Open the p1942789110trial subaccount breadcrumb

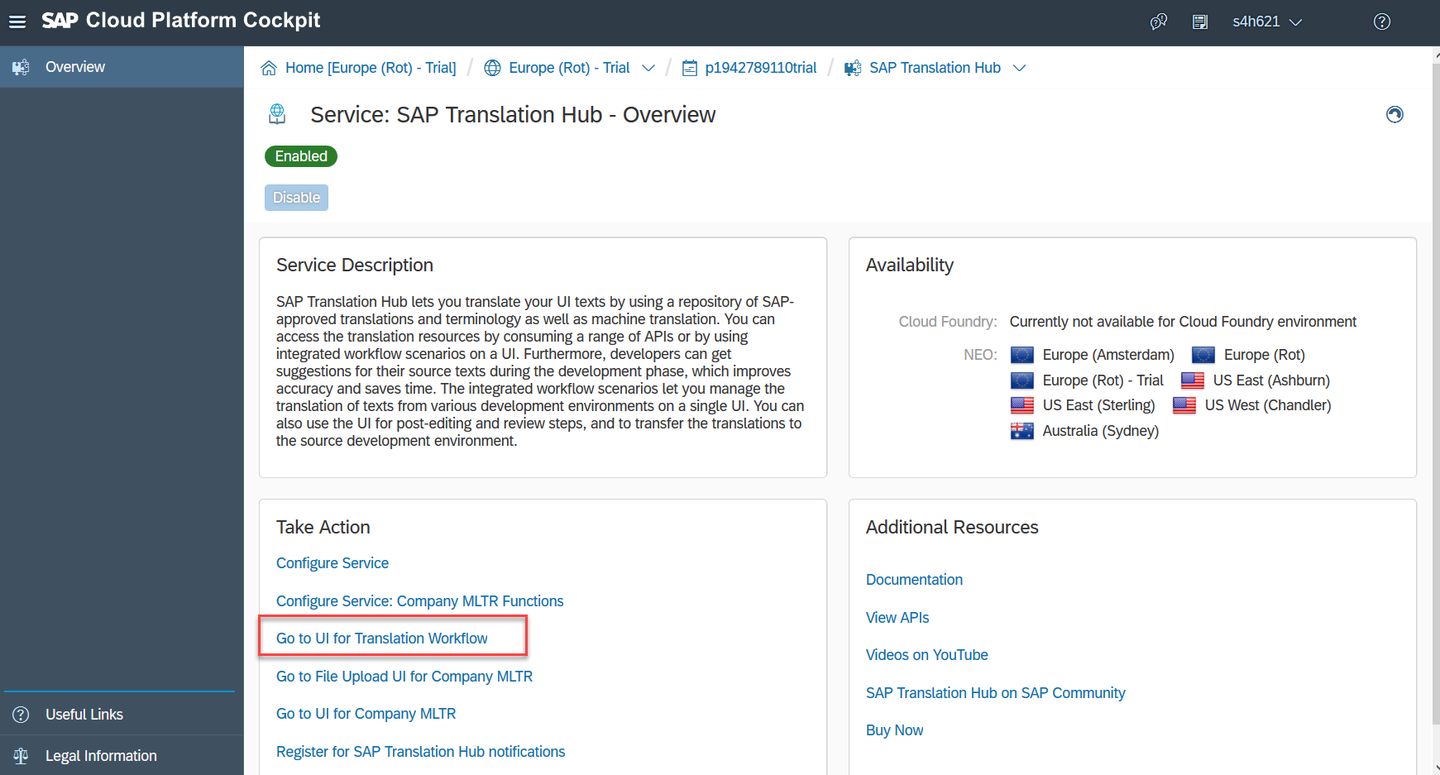coord(761,68)
